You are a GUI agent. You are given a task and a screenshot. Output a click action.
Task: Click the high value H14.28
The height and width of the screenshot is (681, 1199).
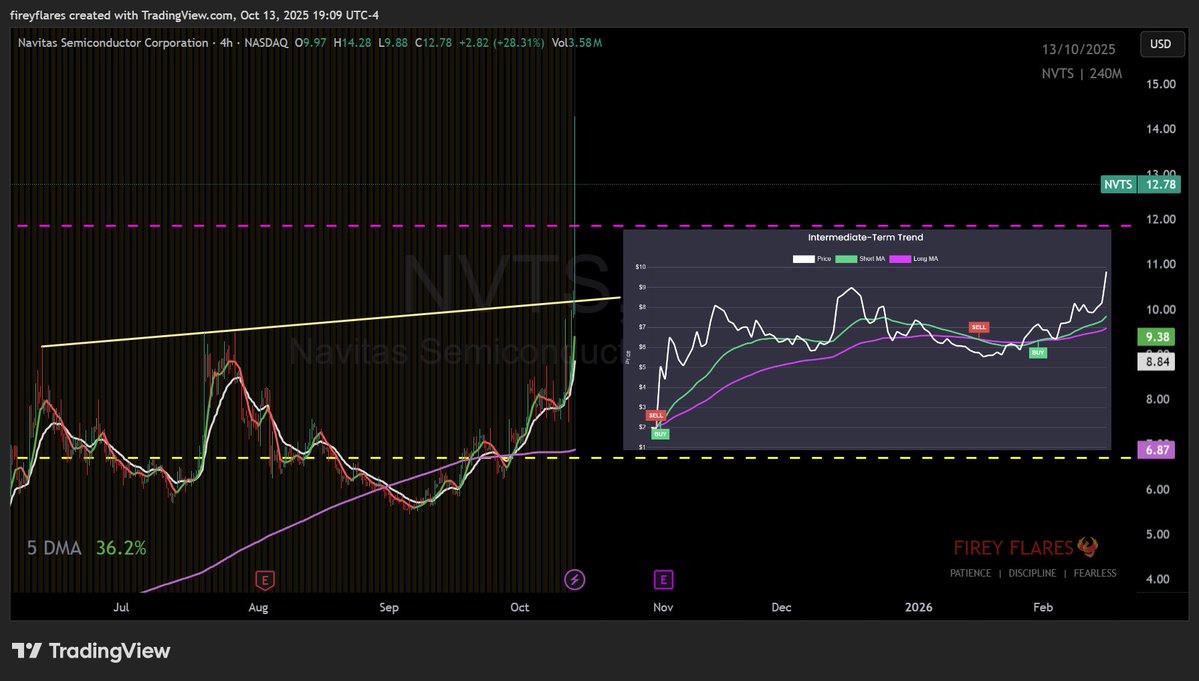coord(353,43)
